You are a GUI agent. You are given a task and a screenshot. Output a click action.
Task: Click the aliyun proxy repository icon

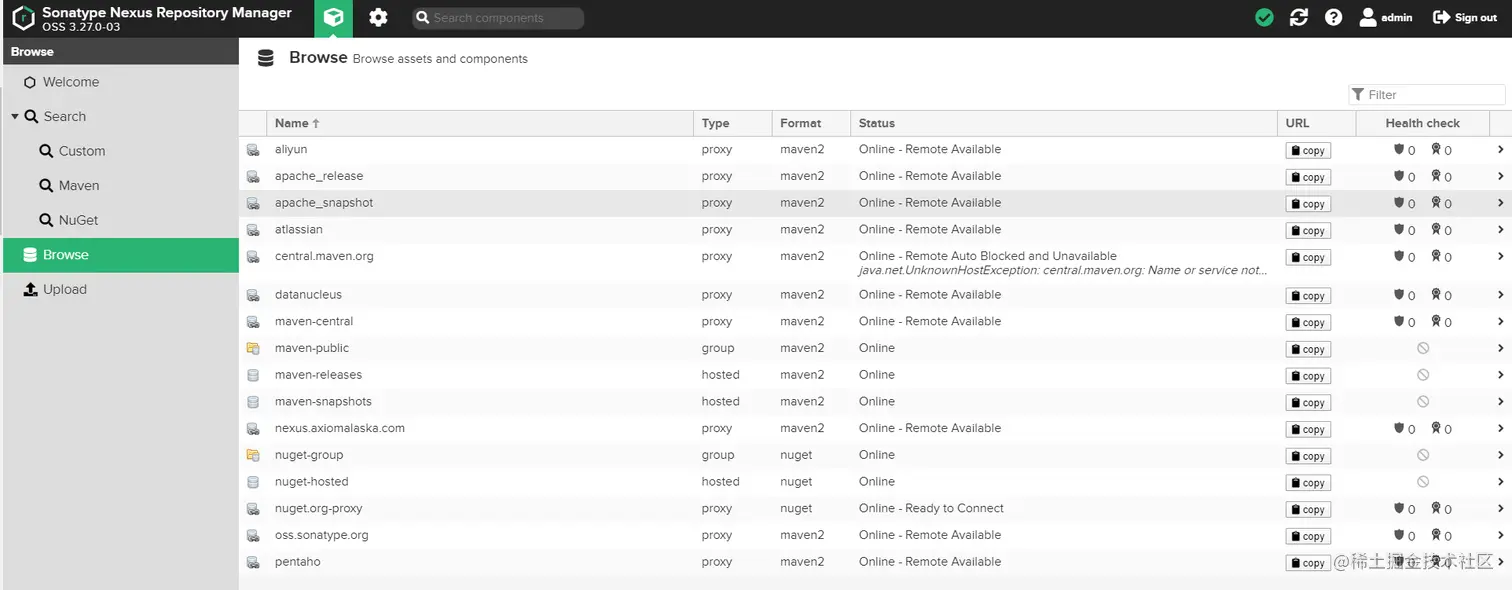pyautogui.click(x=253, y=150)
